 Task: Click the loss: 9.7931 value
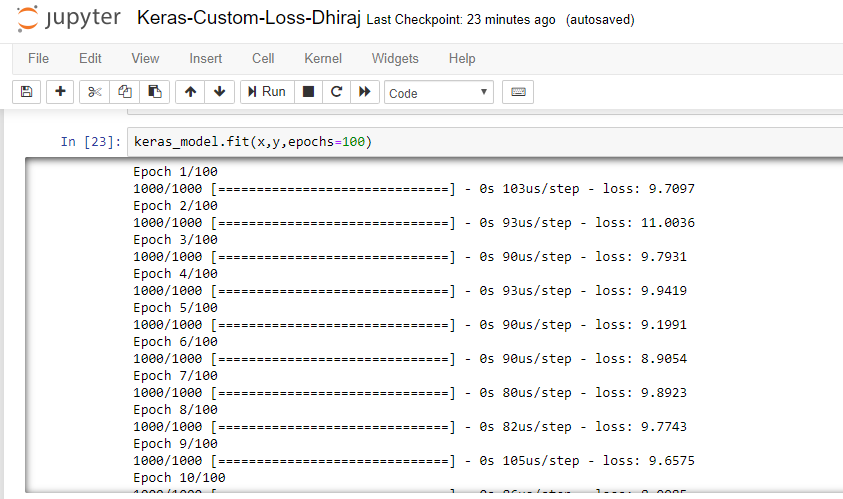(x=641, y=256)
